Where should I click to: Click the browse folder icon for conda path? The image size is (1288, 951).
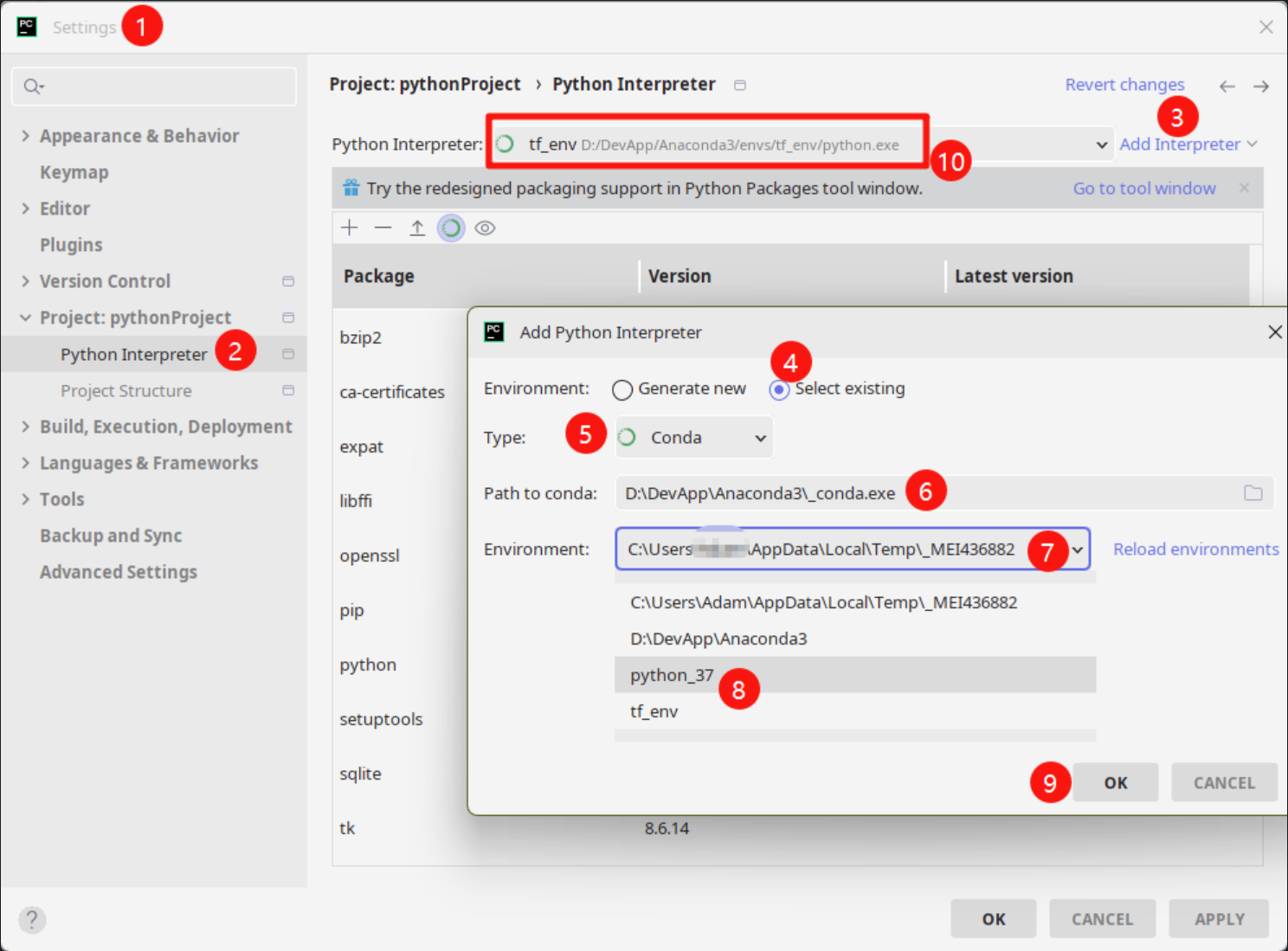tap(1253, 493)
